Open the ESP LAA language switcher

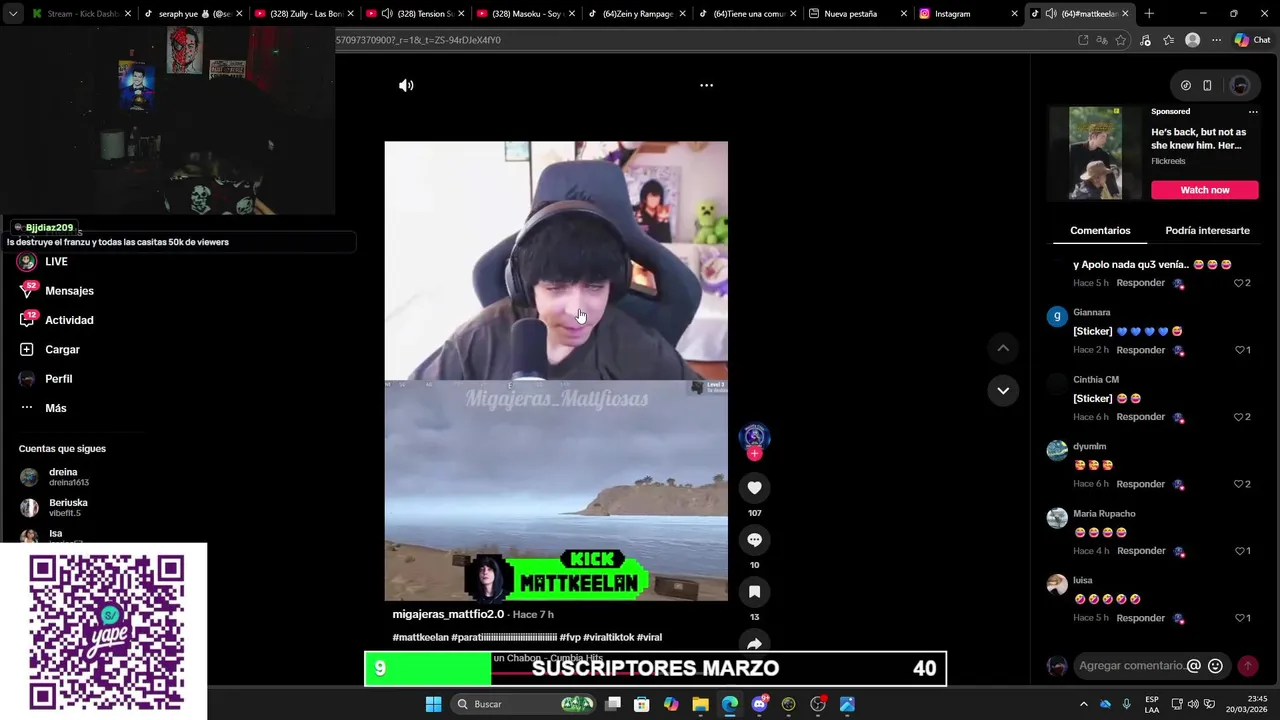[x=1152, y=704]
